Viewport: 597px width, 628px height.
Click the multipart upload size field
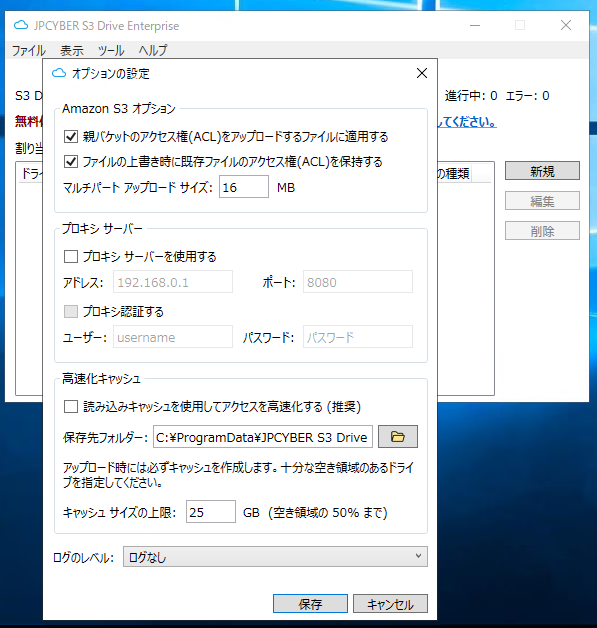coord(244,187)
